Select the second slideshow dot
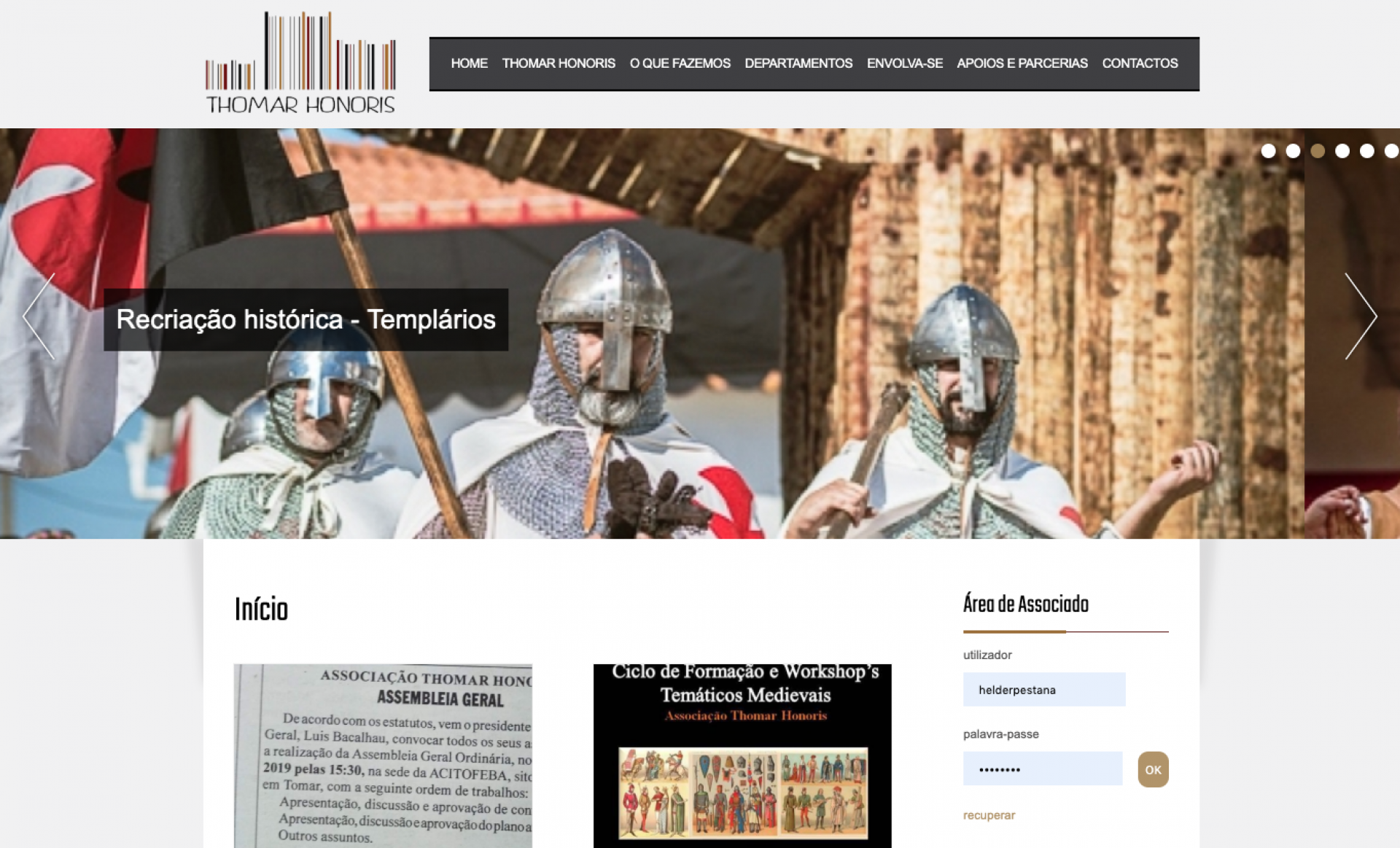 pyautogui.click(x=1293, y=151)
